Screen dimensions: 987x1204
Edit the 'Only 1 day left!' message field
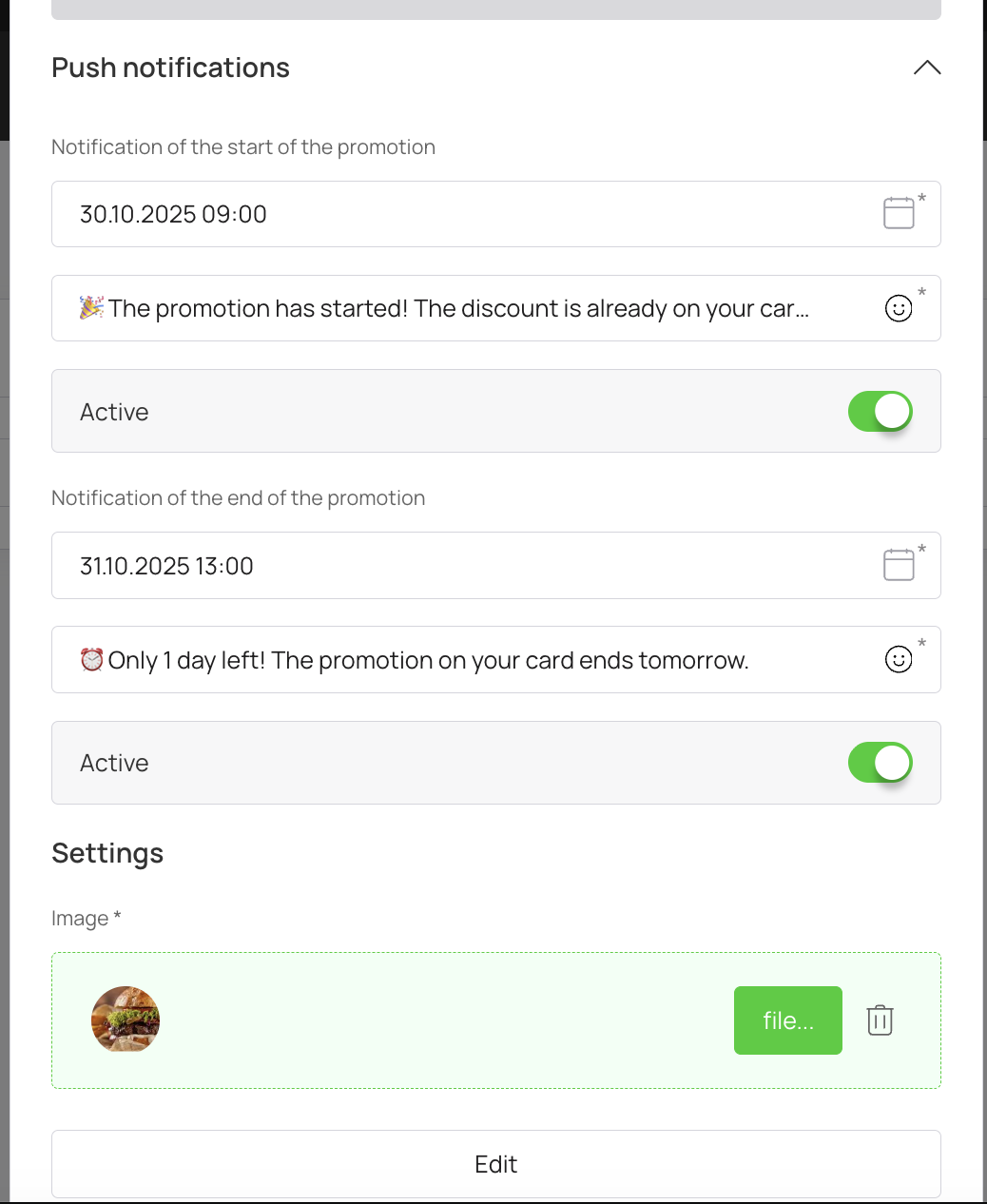456,660
